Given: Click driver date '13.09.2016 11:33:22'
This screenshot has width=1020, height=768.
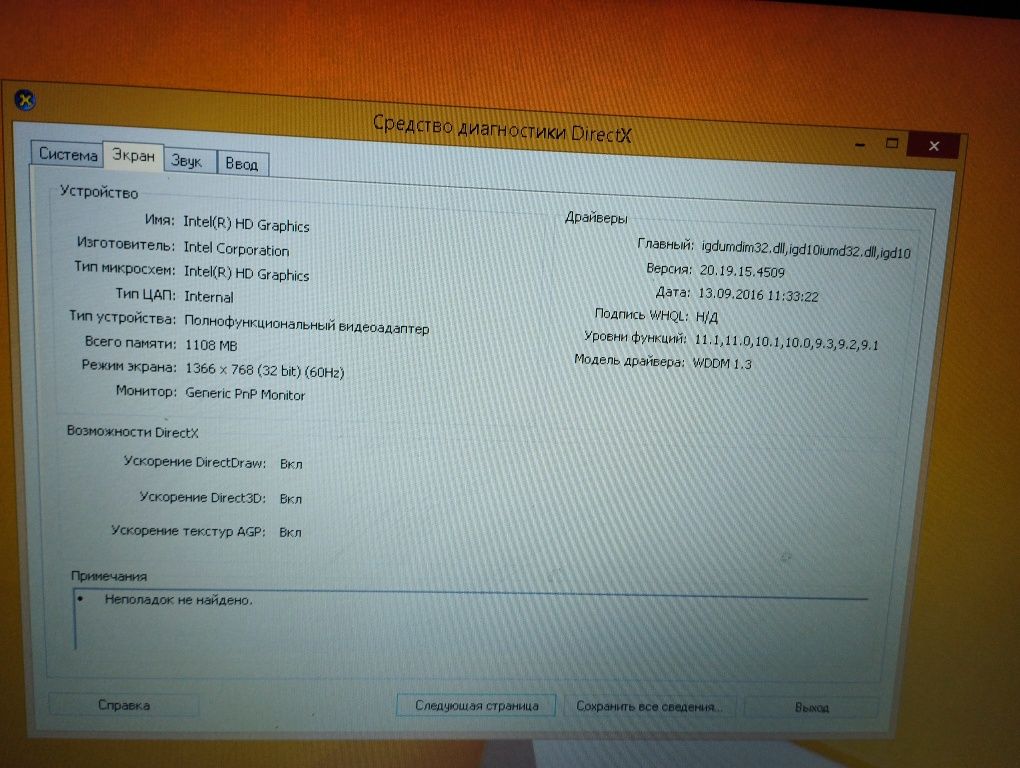Looking at the screenshot, I should [758, 294].
